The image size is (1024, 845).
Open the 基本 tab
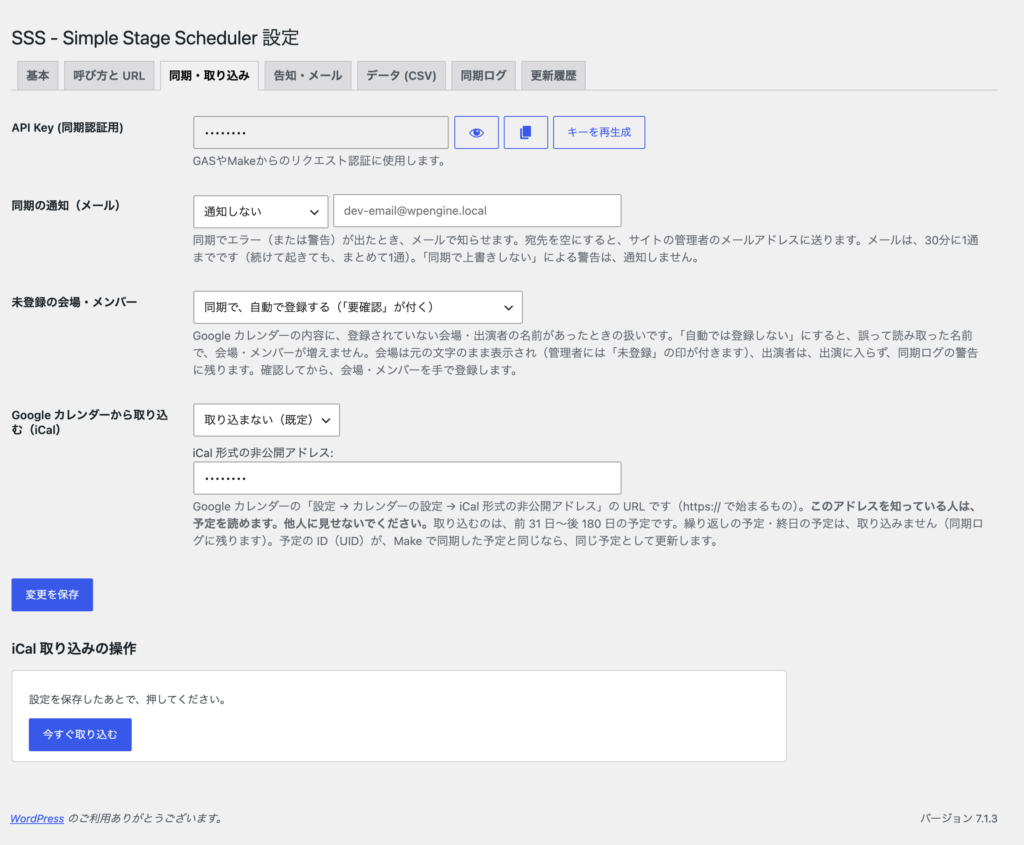click(x=38, y=76)
